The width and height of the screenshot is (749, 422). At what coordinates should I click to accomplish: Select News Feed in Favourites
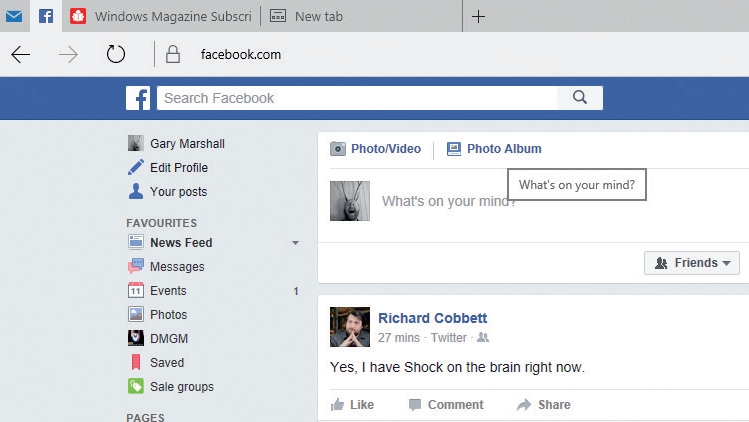[181, 243]
